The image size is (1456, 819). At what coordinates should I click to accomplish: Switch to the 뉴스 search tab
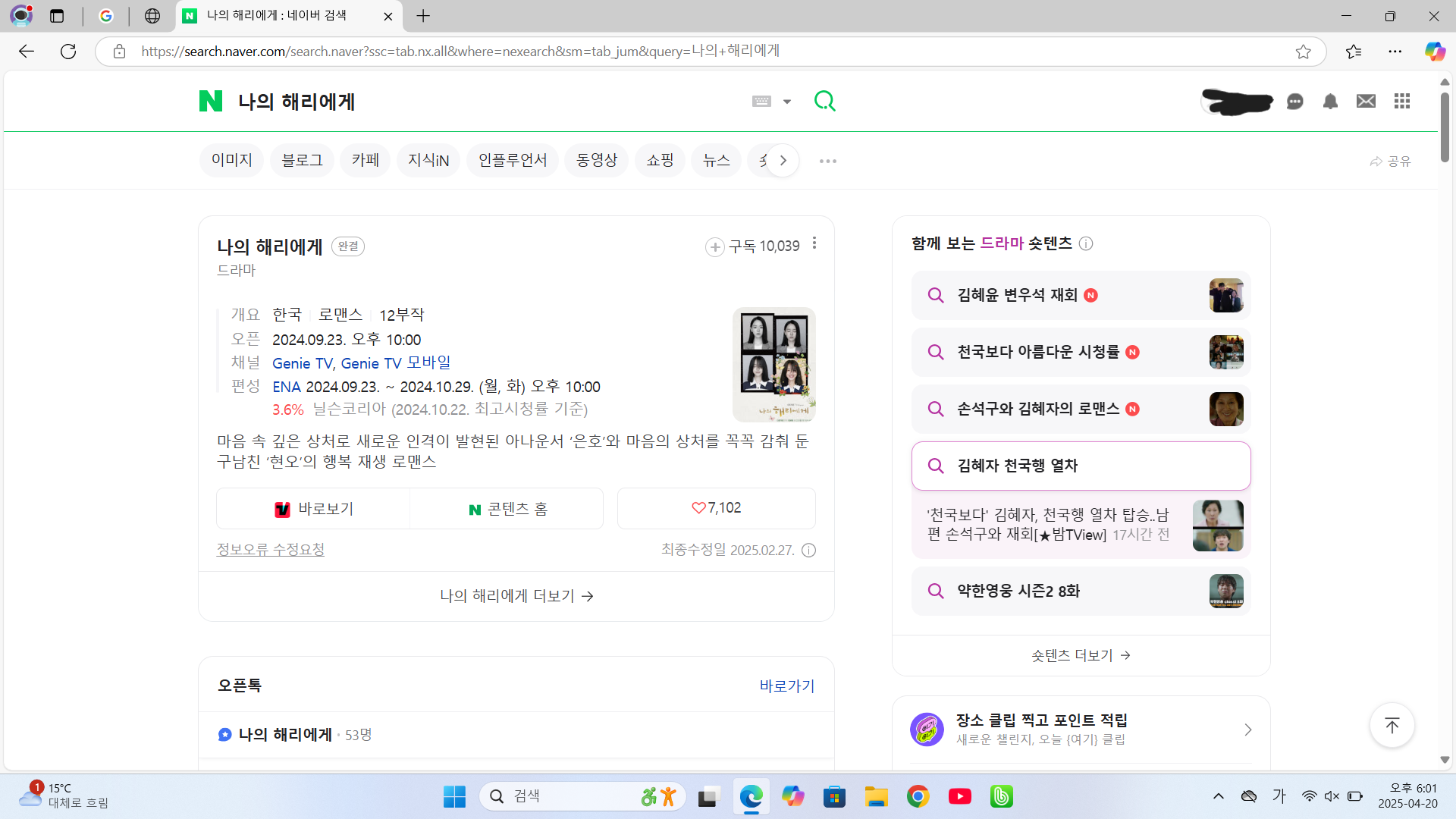tap(716, 160)
